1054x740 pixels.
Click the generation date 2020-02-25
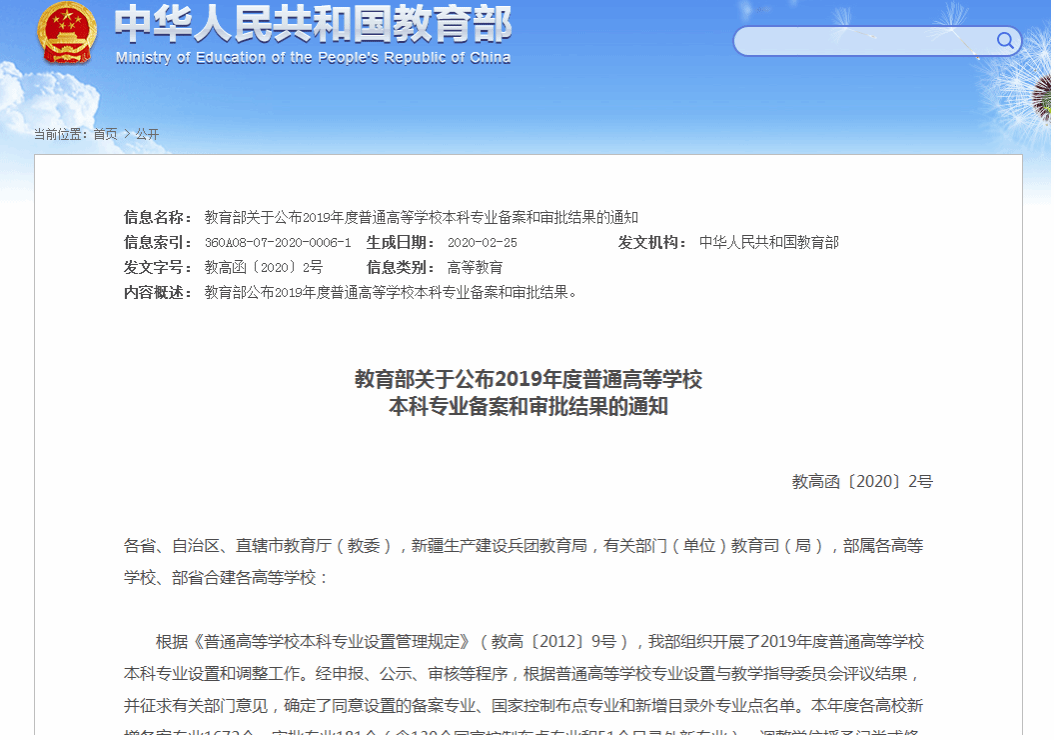click(482, 243)
